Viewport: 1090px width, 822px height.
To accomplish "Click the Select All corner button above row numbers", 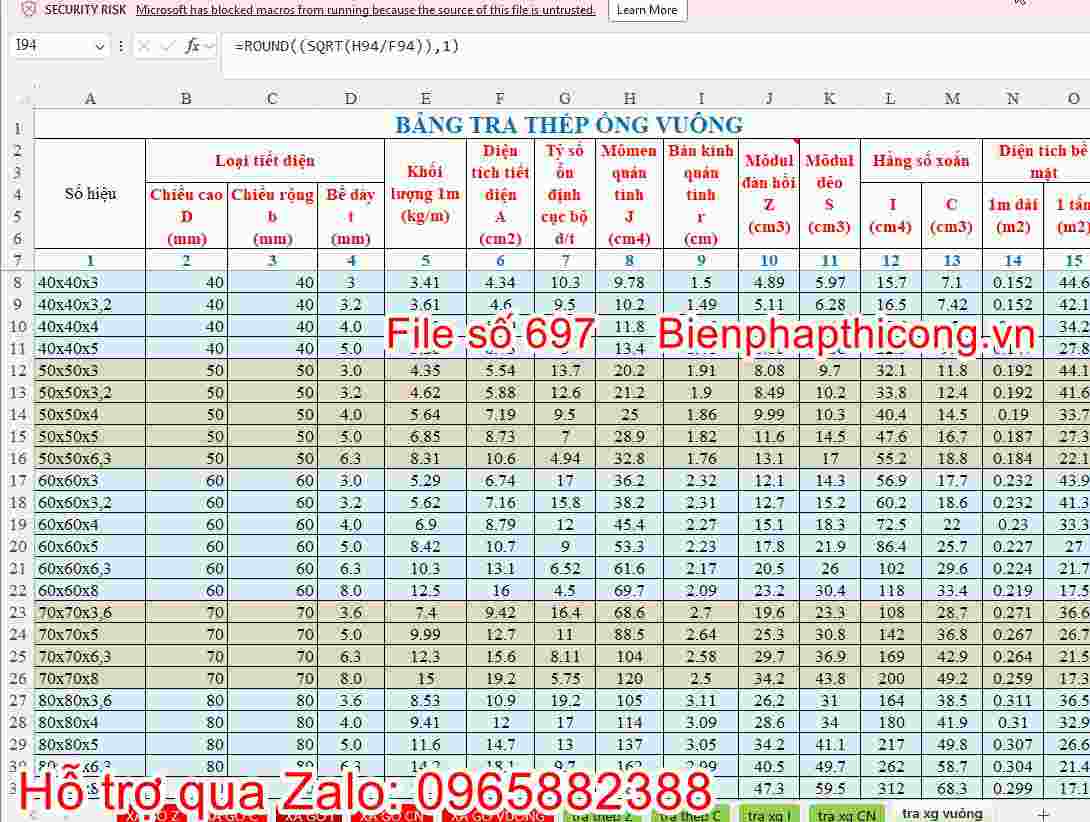I will (23, 97).
